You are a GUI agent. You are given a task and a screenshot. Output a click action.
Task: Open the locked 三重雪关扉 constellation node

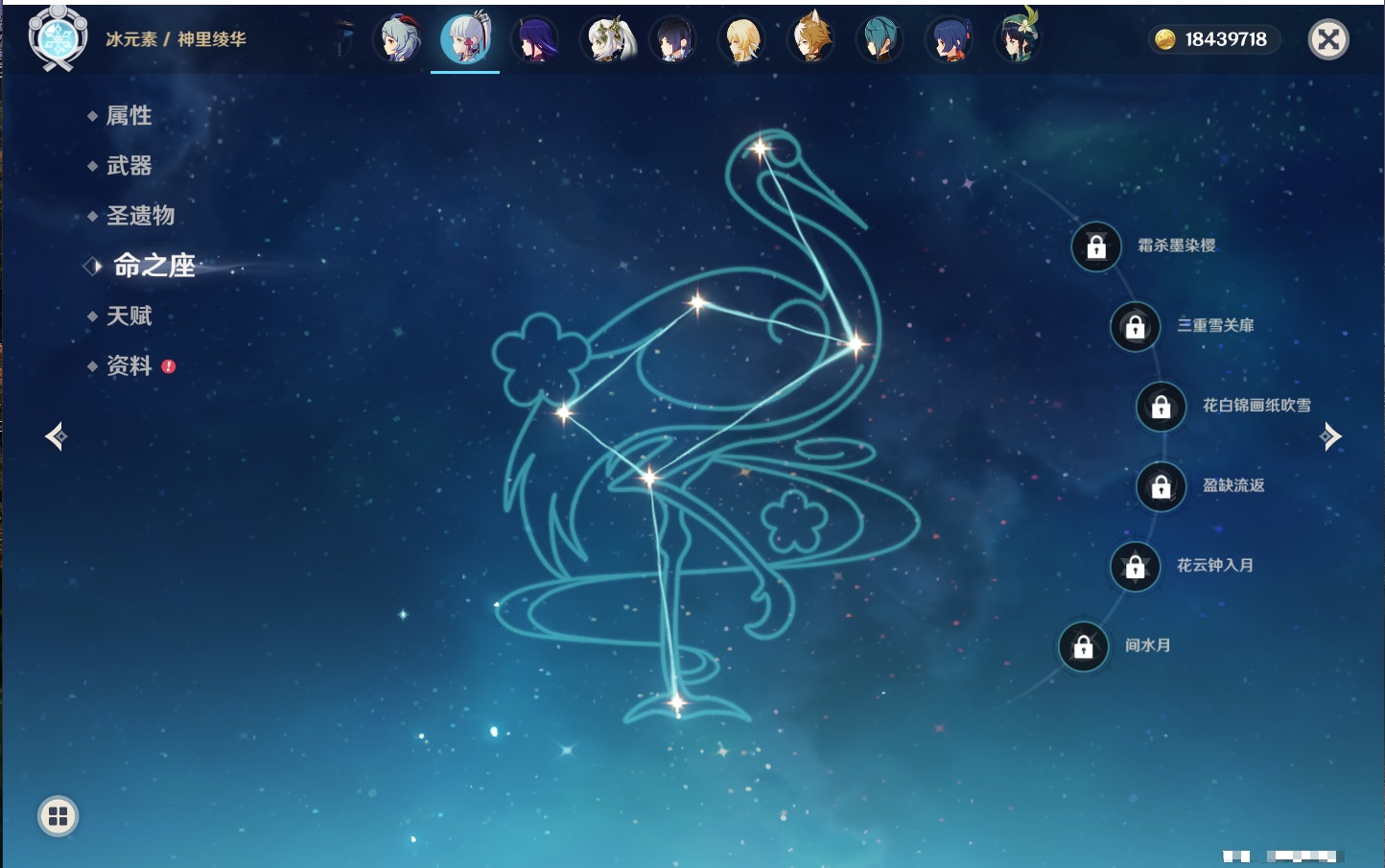coord(1135,326)
